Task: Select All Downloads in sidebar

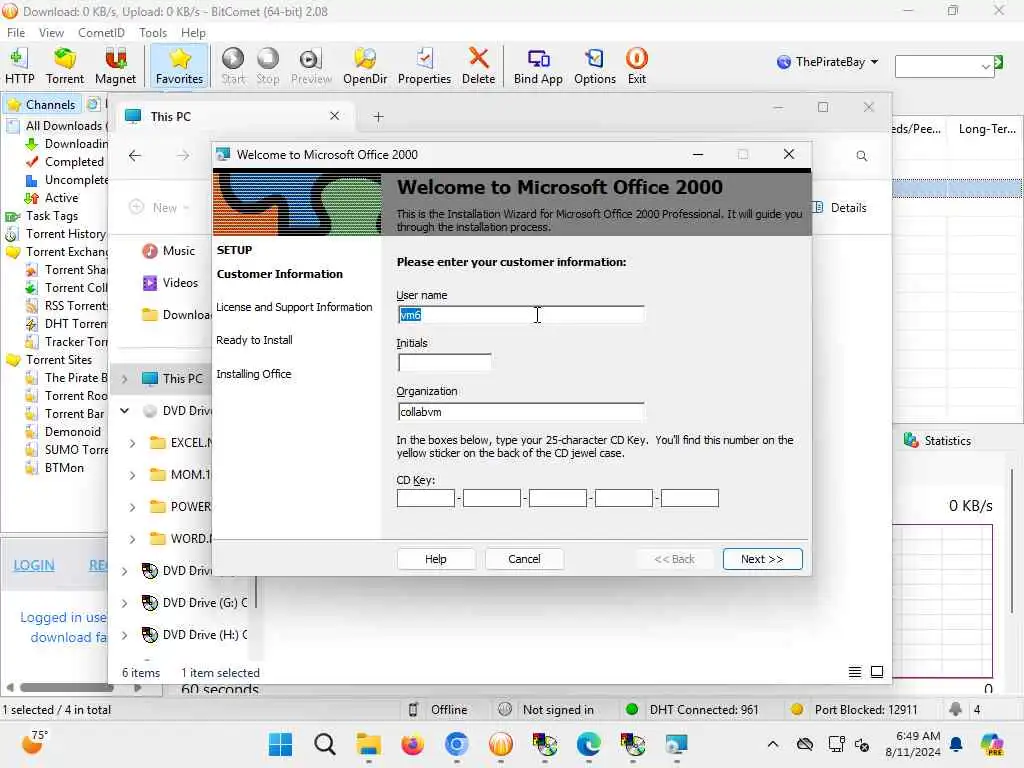Action: (63, 125)
